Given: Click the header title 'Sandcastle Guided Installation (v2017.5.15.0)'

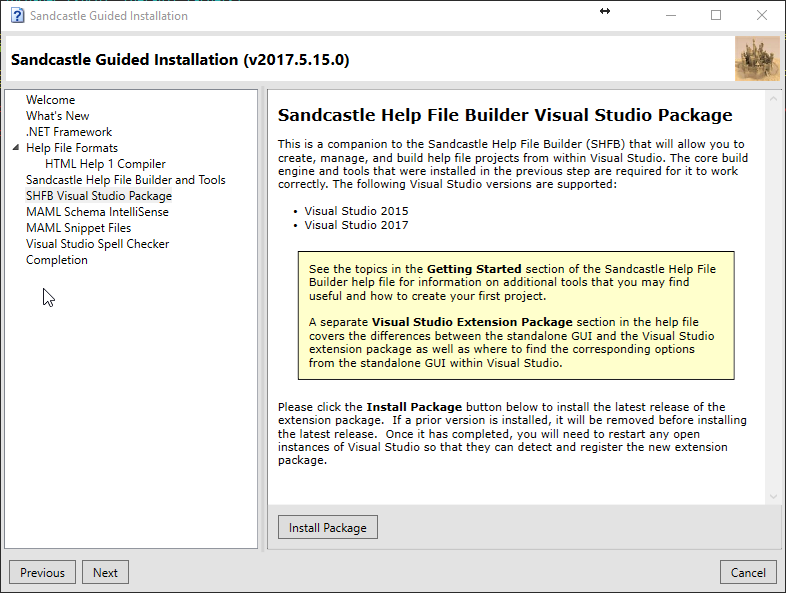Looking at the screenshot, I should point(180,60).
